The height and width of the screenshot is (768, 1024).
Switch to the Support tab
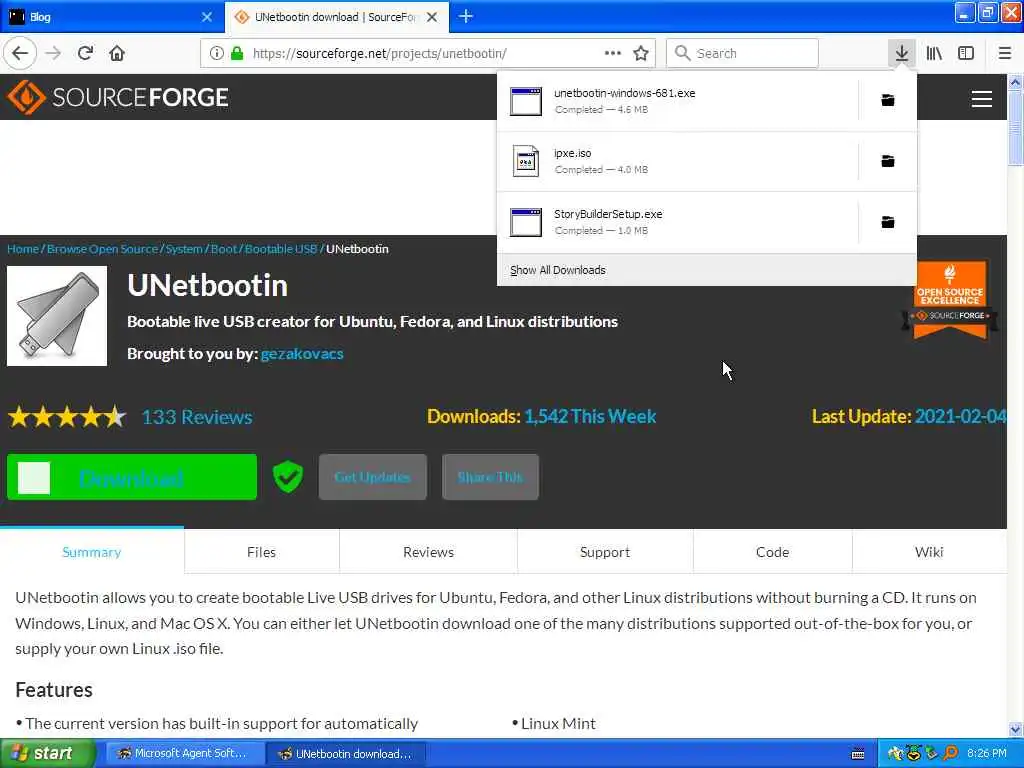(x=605, y=552)
